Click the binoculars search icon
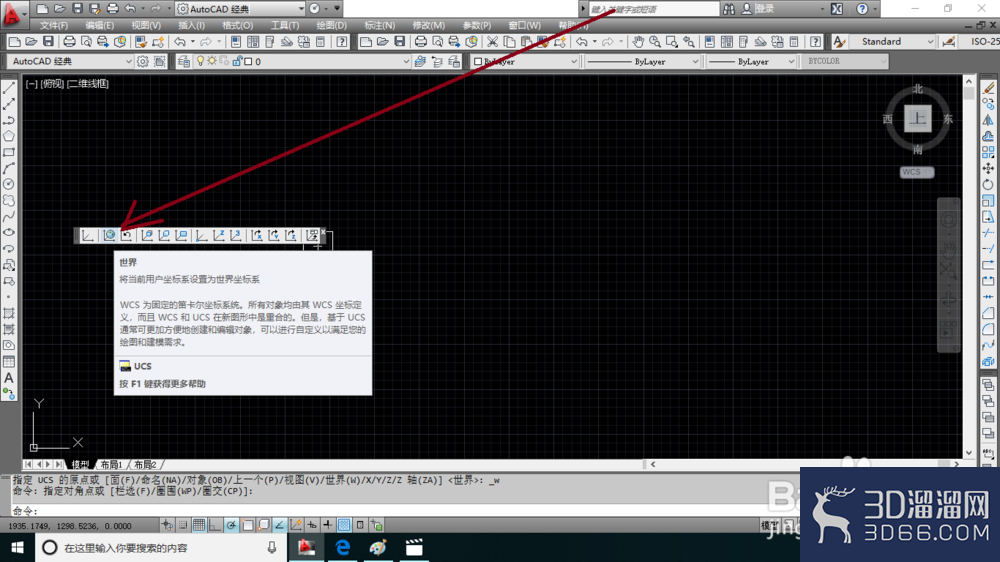This screenshot has width=1000, height=562. pos(729,9)
